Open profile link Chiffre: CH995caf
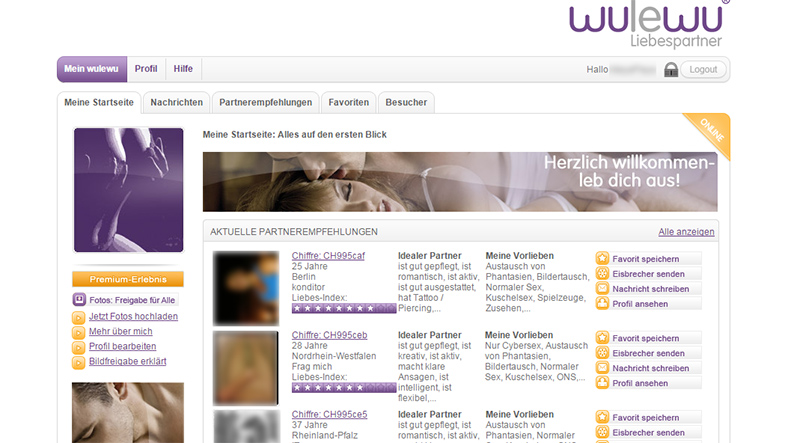 click(328, 256)
